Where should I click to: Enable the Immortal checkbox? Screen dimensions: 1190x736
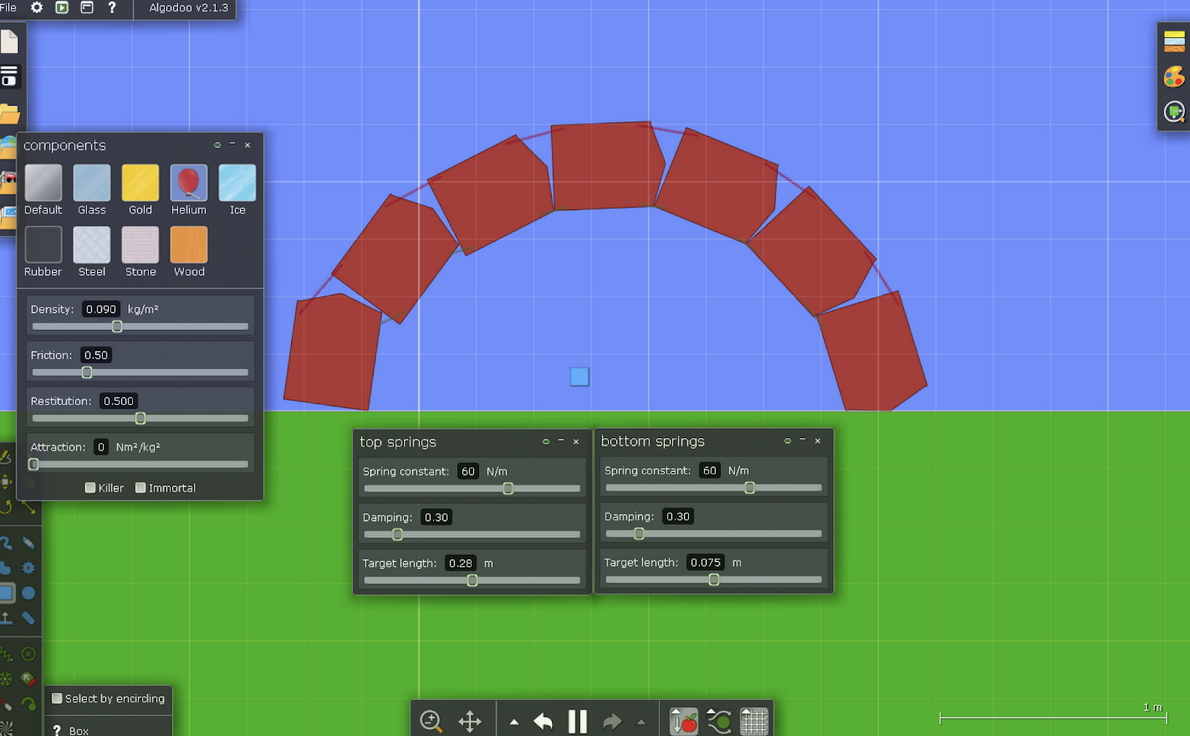click(x=141, y=488)
